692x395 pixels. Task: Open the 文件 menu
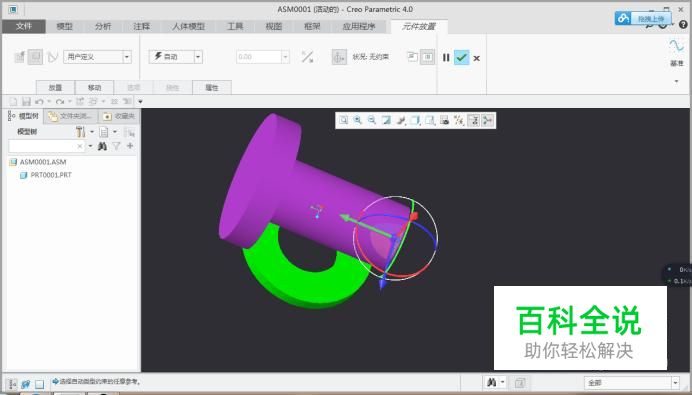pyautogui.click(x=24, y=26)
